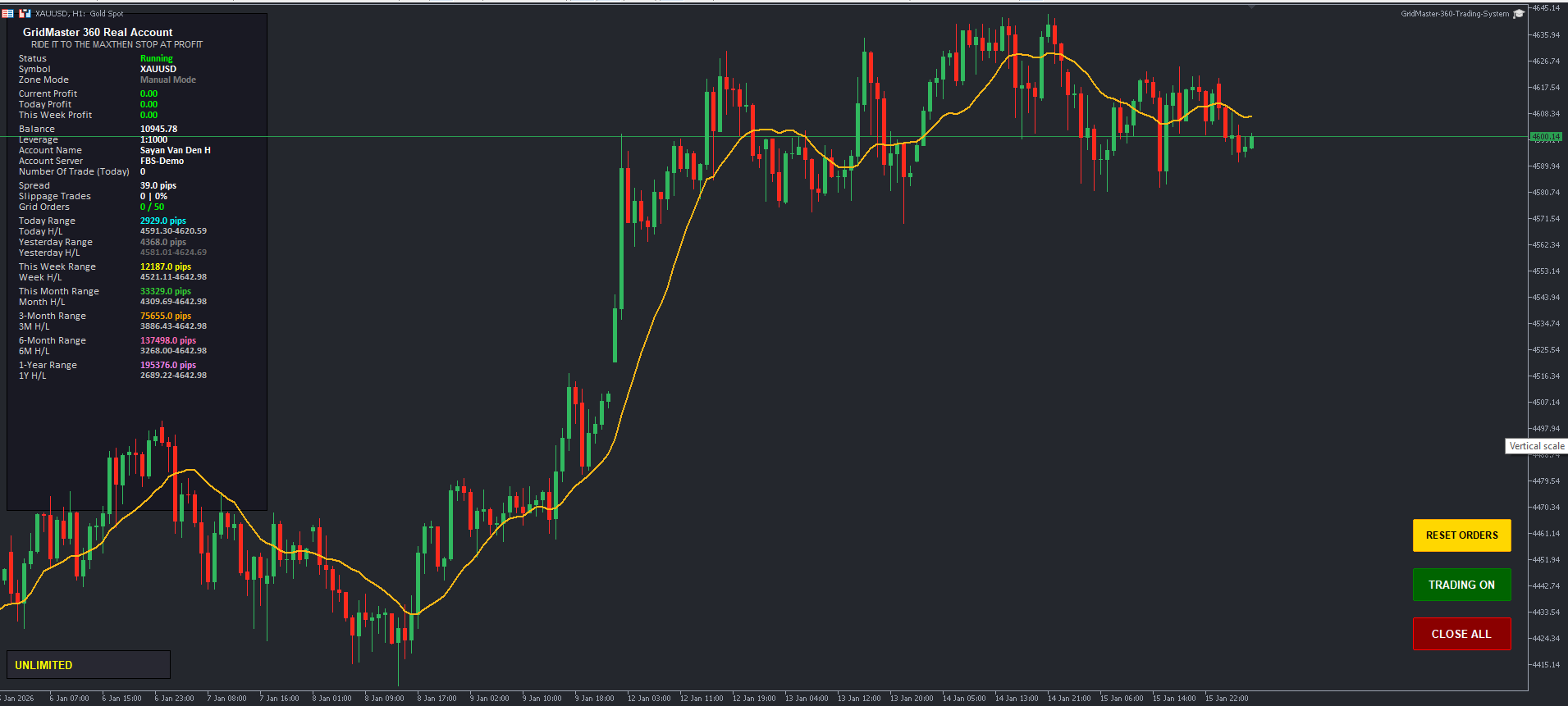Click the This Week Profit 0.00 value

coord(149,115)
